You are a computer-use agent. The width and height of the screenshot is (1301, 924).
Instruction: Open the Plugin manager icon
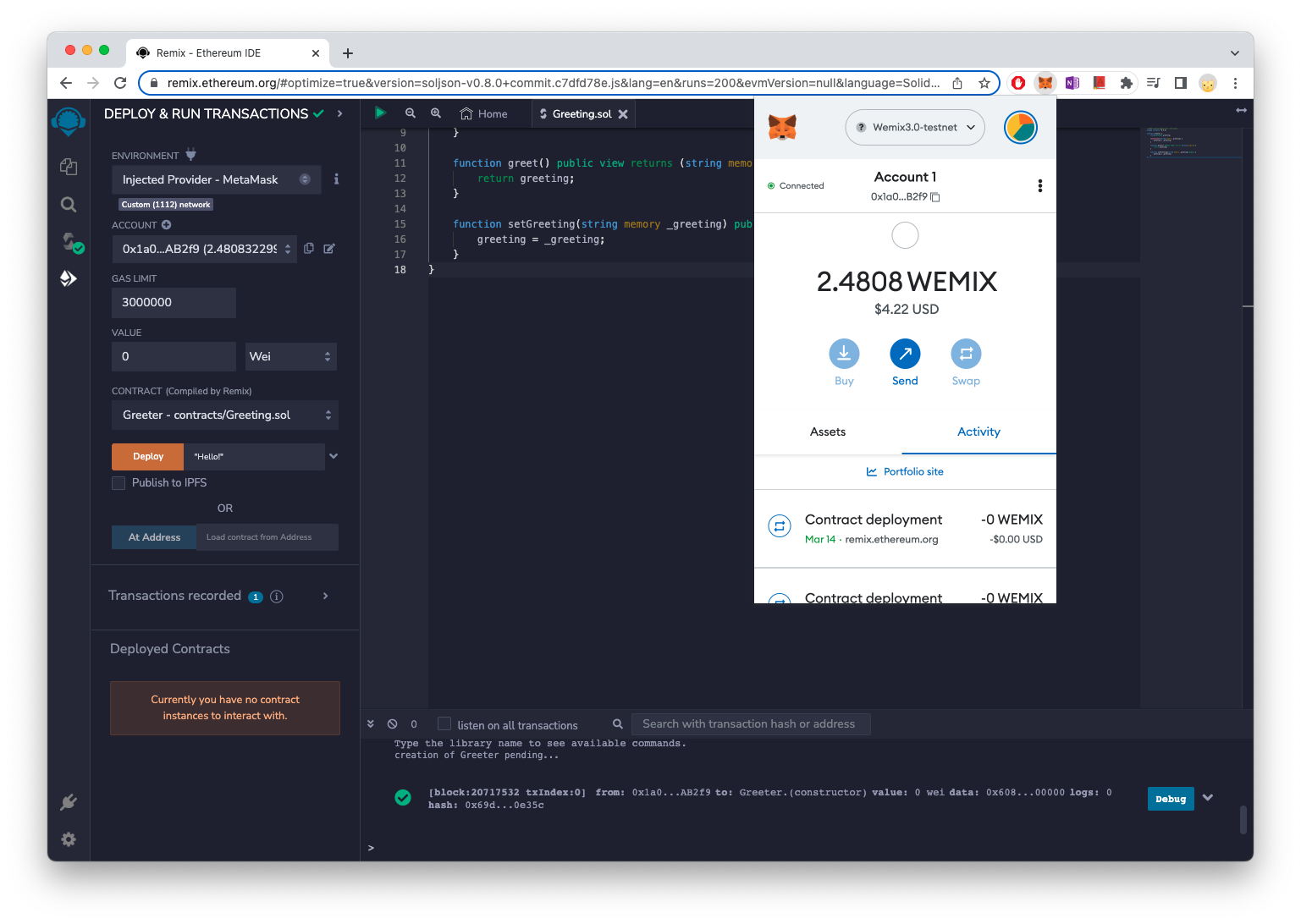[69, 802]
